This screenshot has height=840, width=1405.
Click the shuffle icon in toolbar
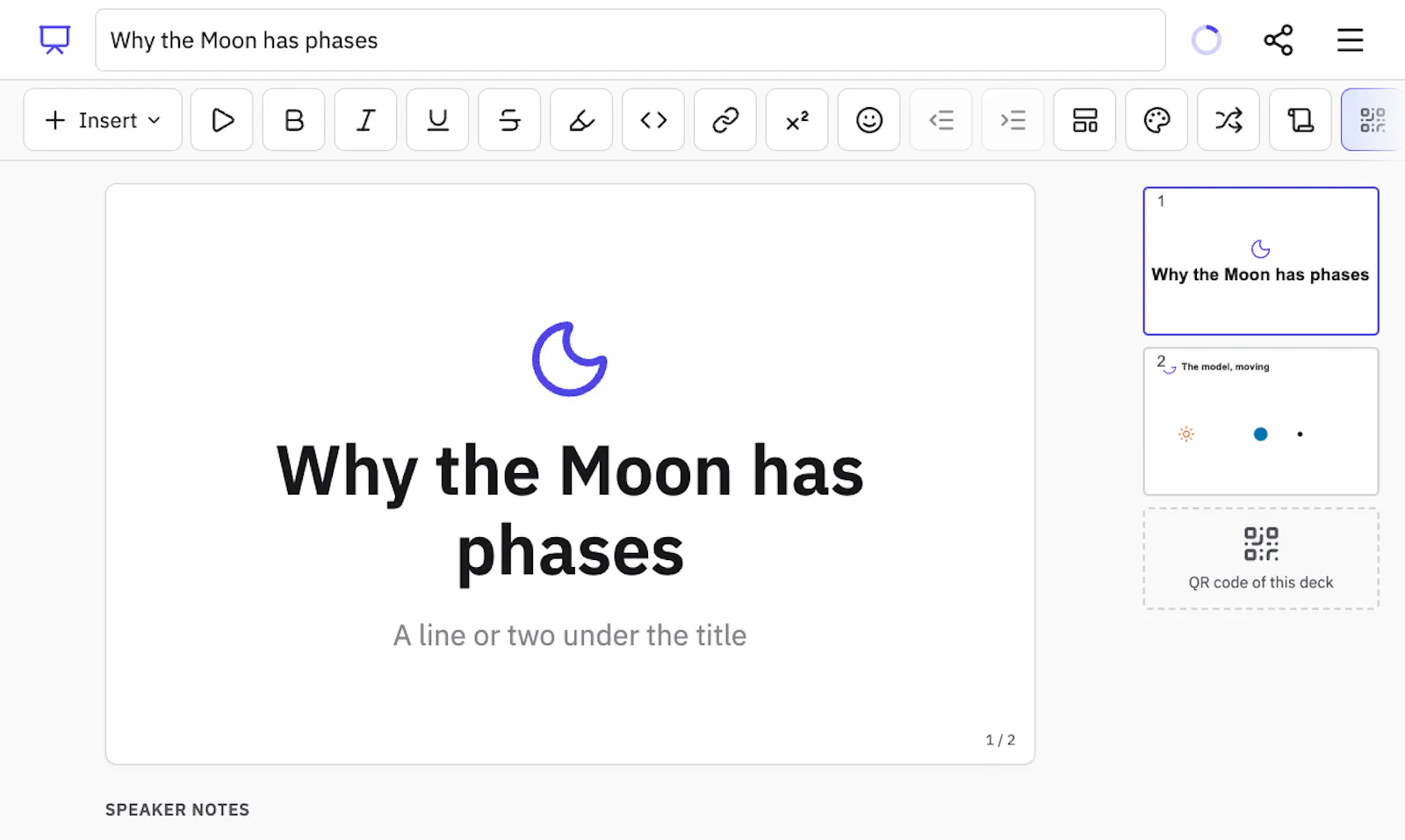(1228, 119)
